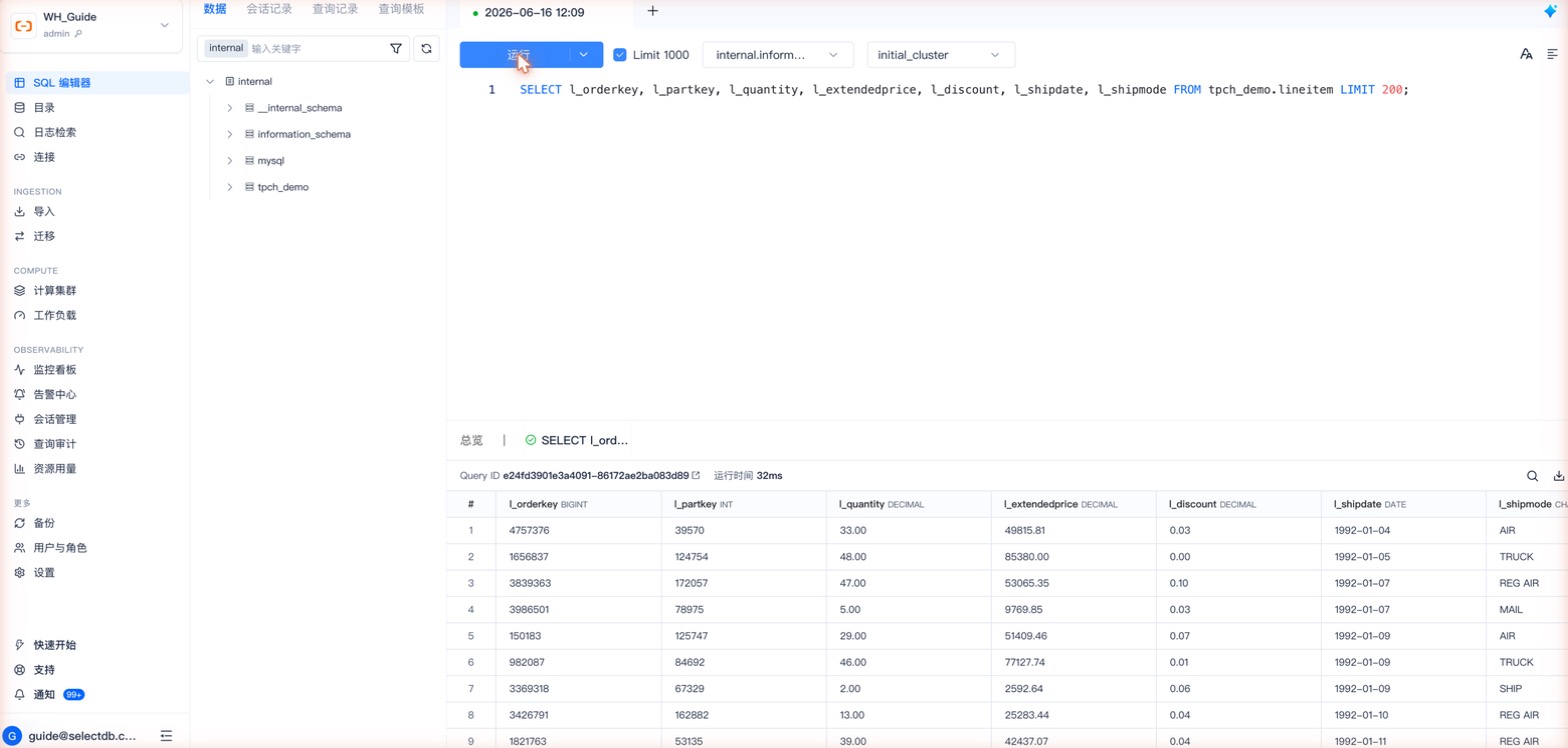
Task: Click the 快速开始 lightning icon
Action: [20, 645]
